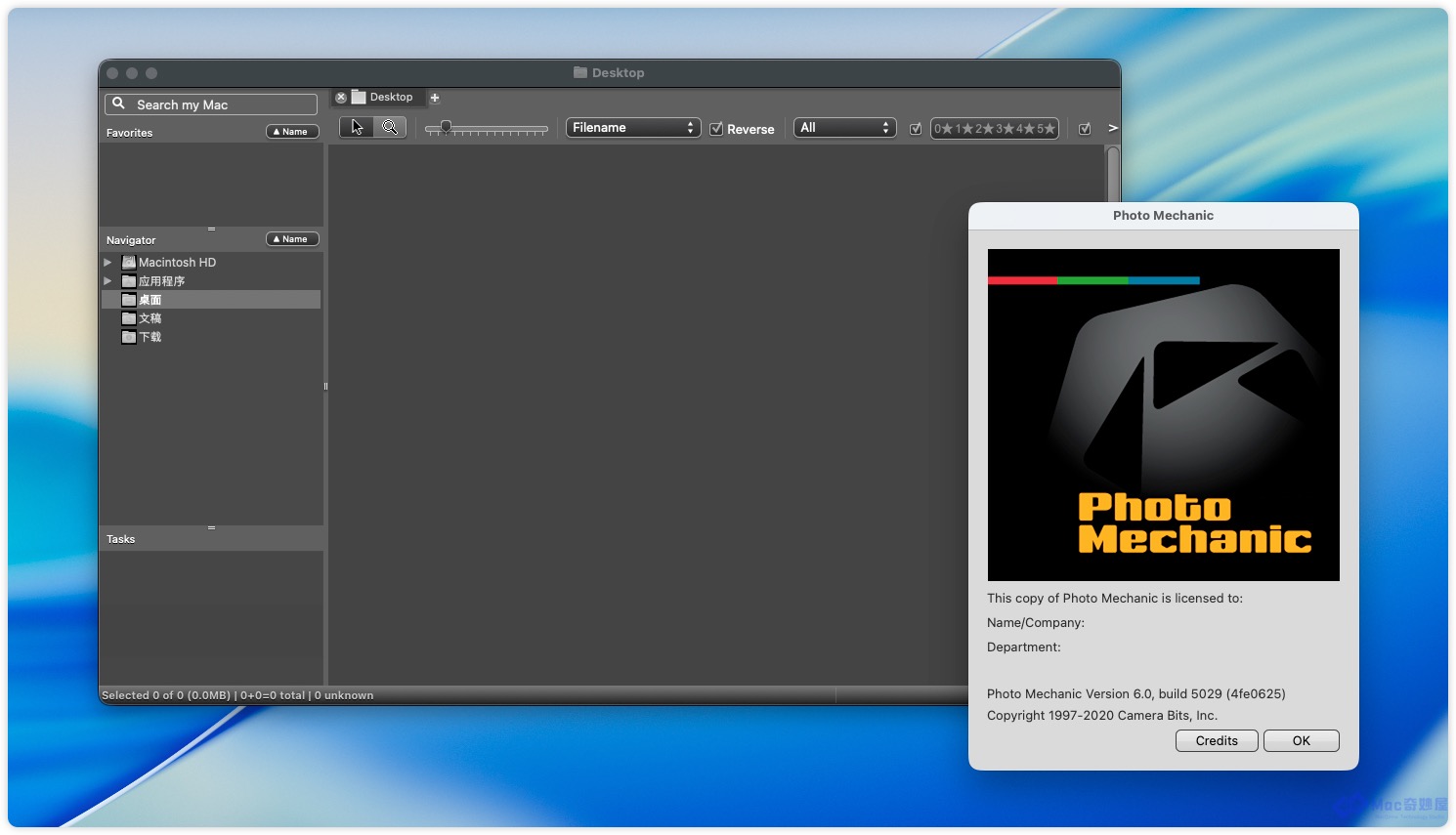Click Name/Company label in dialog
This screenshot has height=835, width=1456.
click(1036, 623)
